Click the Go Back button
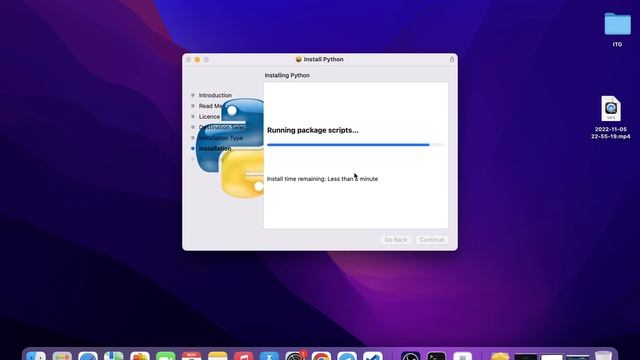The width and height of the screenshot is (640, 360). pyautogui.click(x=396, y=240)
